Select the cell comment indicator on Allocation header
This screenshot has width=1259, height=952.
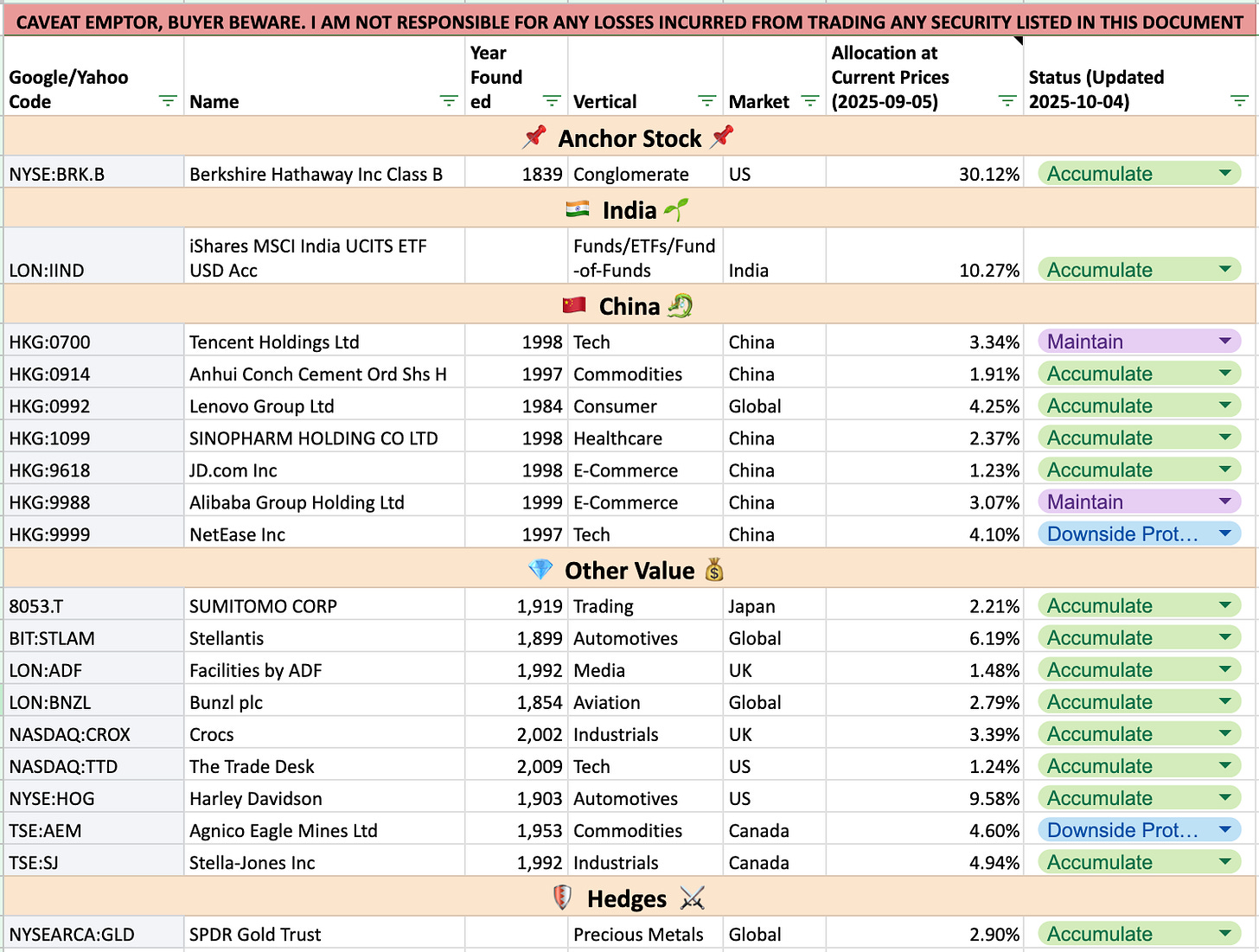pyautogui.click(x=1018, y=41)
